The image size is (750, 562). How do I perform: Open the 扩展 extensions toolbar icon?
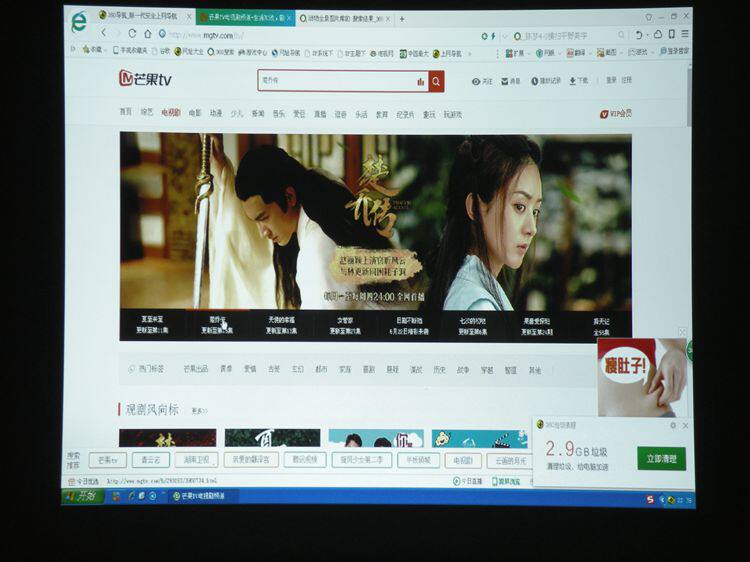coord(509,54)
